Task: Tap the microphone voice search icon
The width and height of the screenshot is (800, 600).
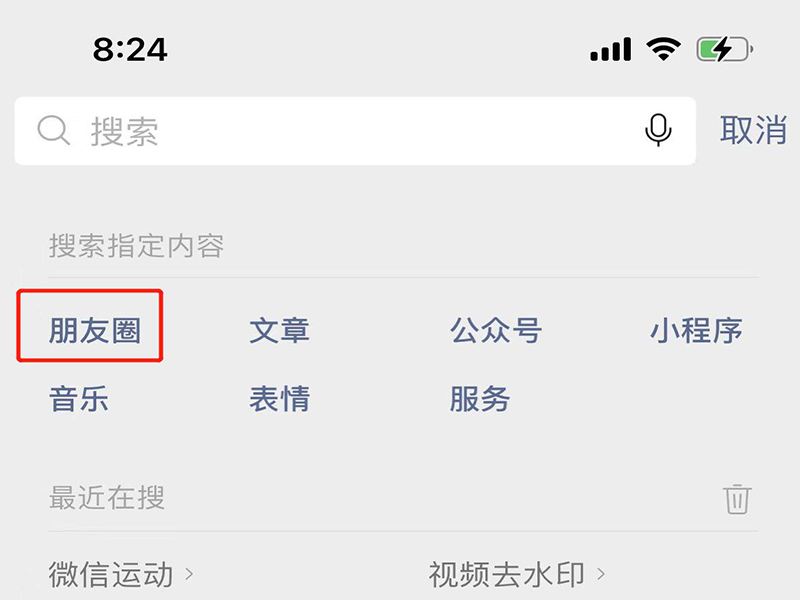Action: (x=658, y=130)
